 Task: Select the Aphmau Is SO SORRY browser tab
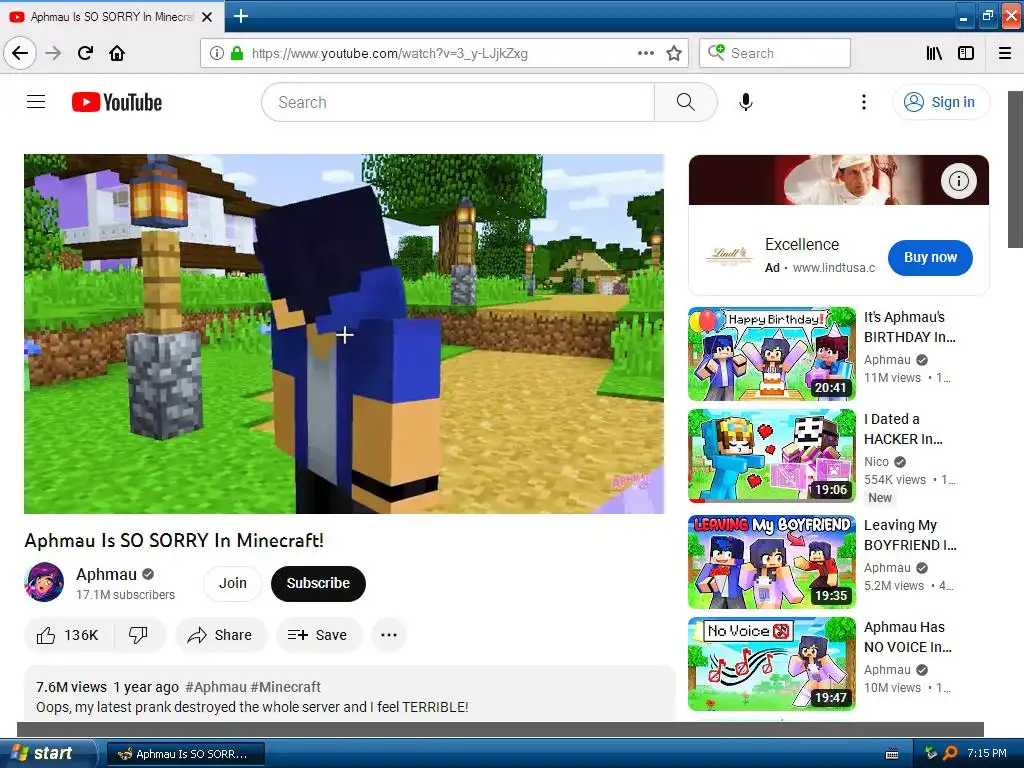tap(112, 17)
